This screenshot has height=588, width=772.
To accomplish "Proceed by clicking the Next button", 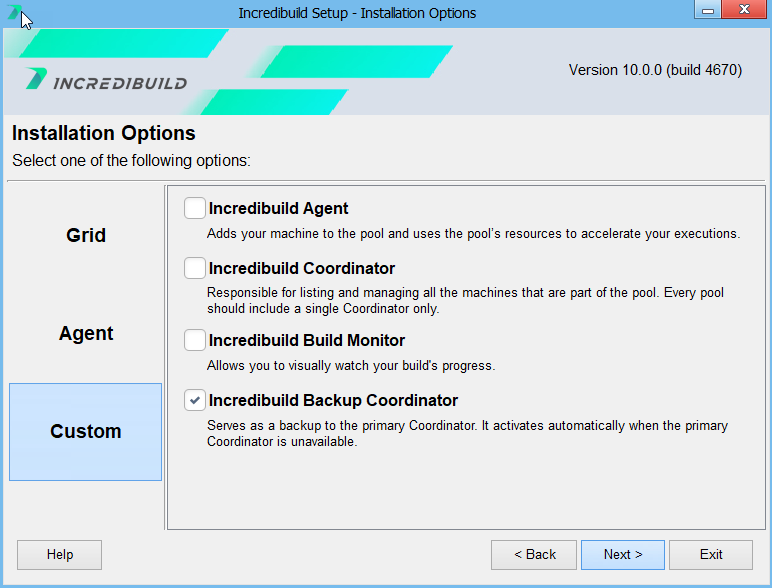I will [622, 555].
